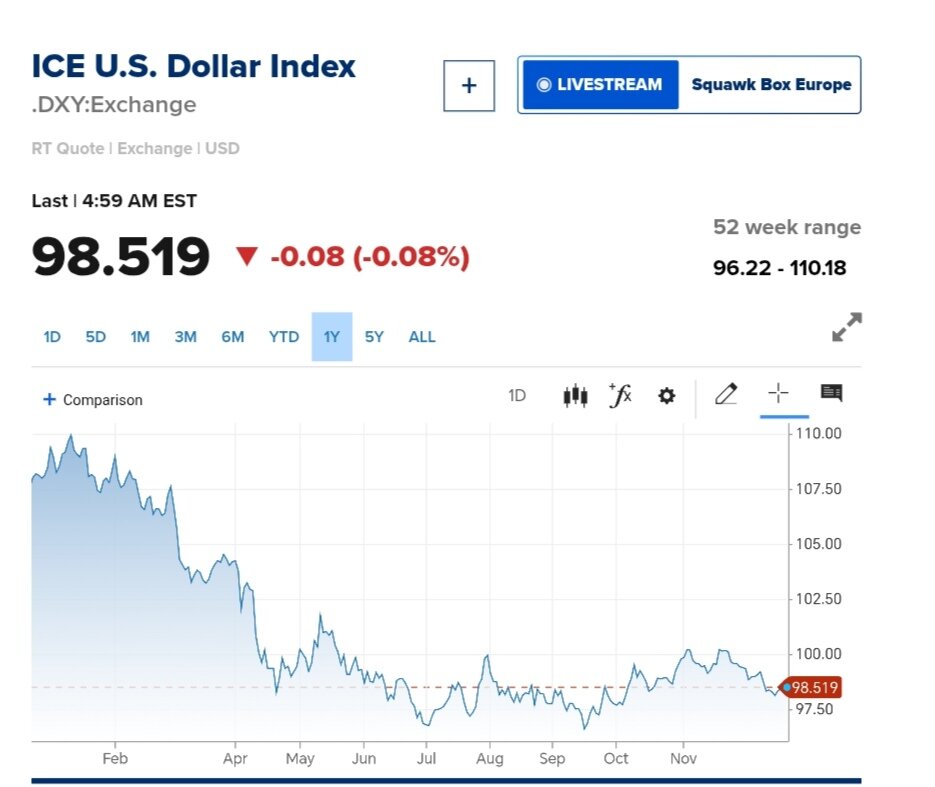Viewport: 935px width, 787px height.
Task: Choose the 6M time range
Action: pos(232,337)
